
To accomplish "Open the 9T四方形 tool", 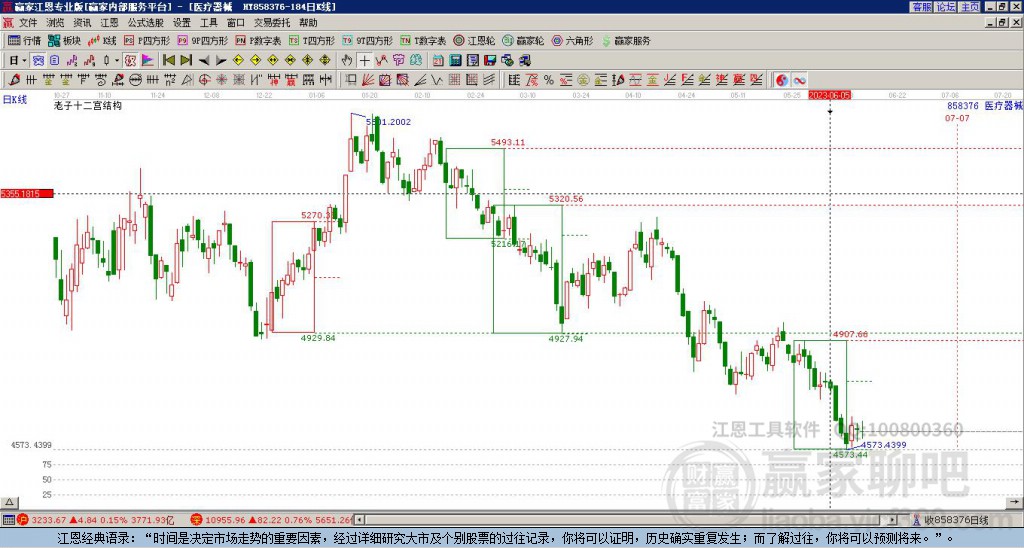I will [368, 40].
